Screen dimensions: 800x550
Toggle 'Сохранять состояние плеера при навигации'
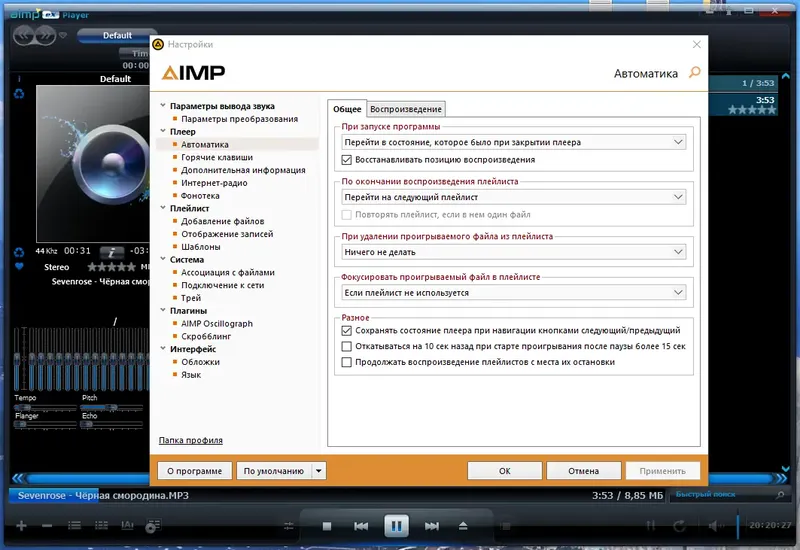coord(346,331)
